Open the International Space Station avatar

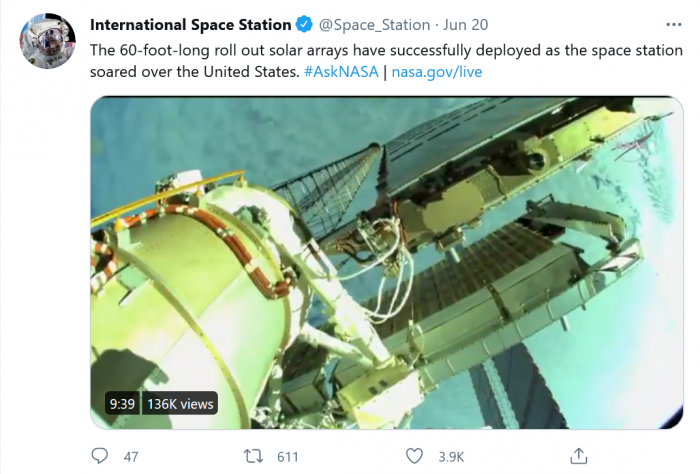click(47, 42)
